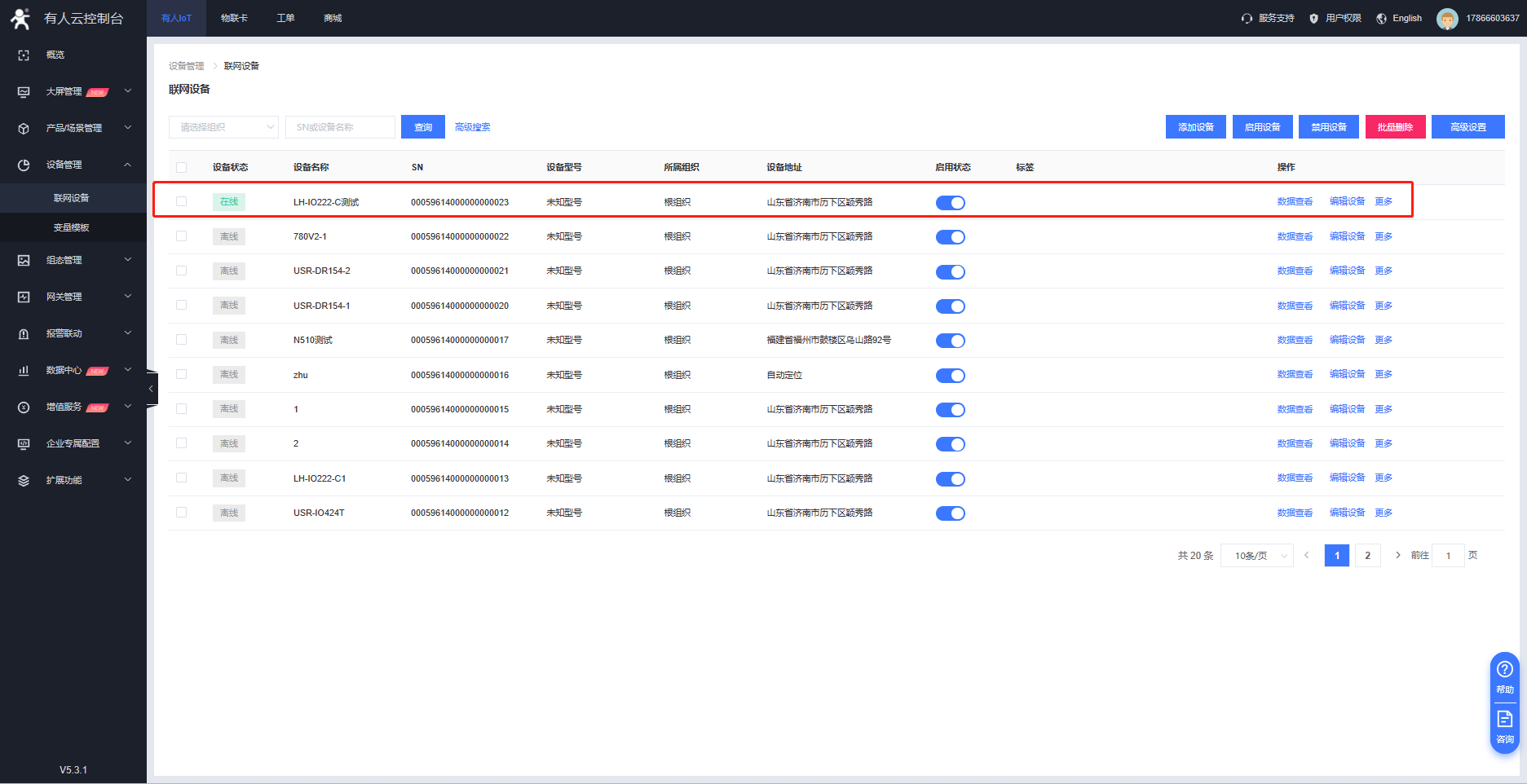Switch to the 物联卡 top tab

(x=234, y=18)
